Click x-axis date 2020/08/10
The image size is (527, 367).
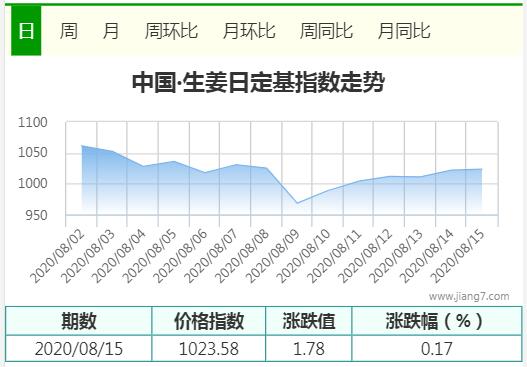click(x=305, y=257)
